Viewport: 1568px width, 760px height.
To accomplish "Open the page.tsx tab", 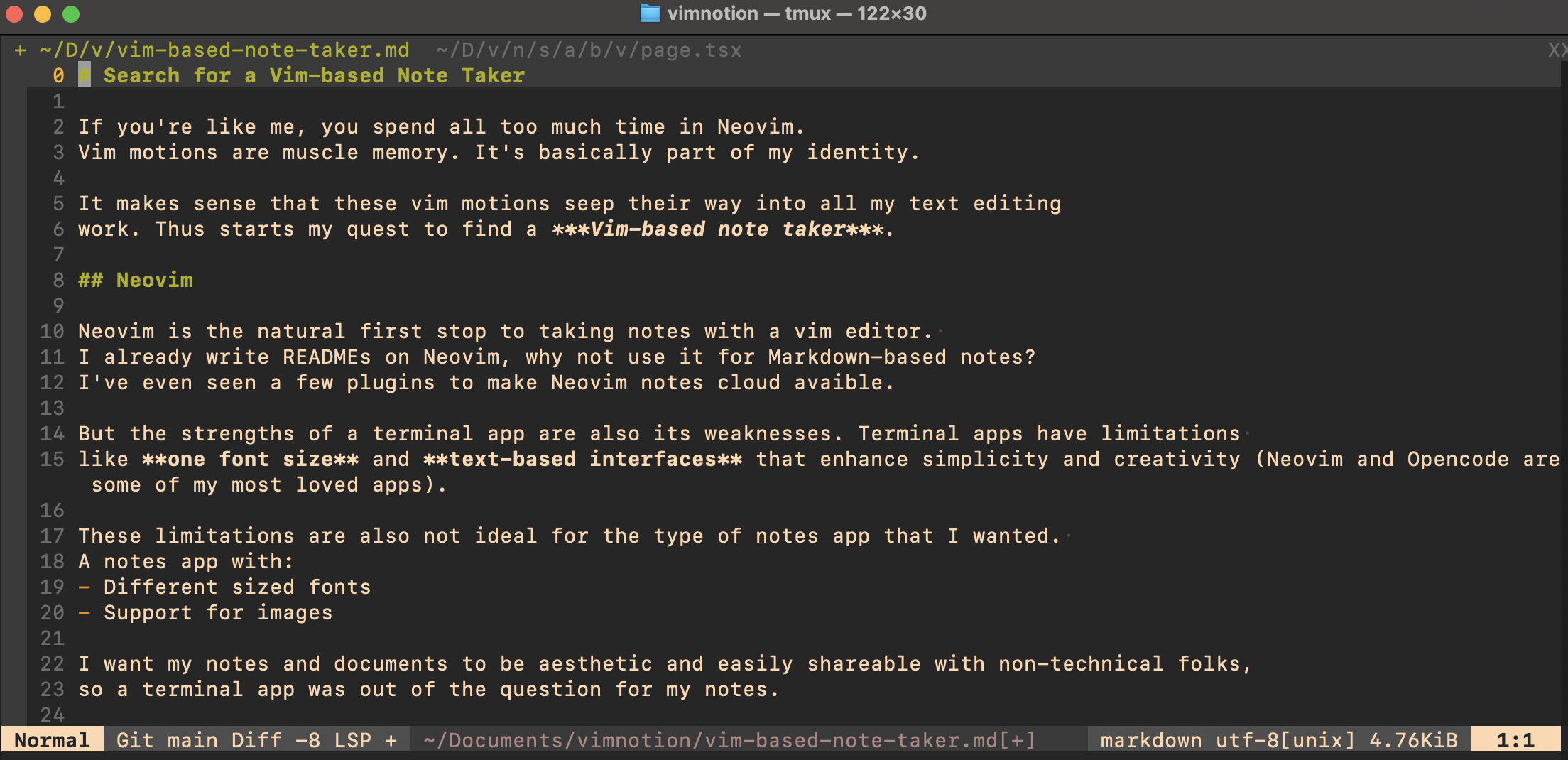I will click(x=589, y=50).
